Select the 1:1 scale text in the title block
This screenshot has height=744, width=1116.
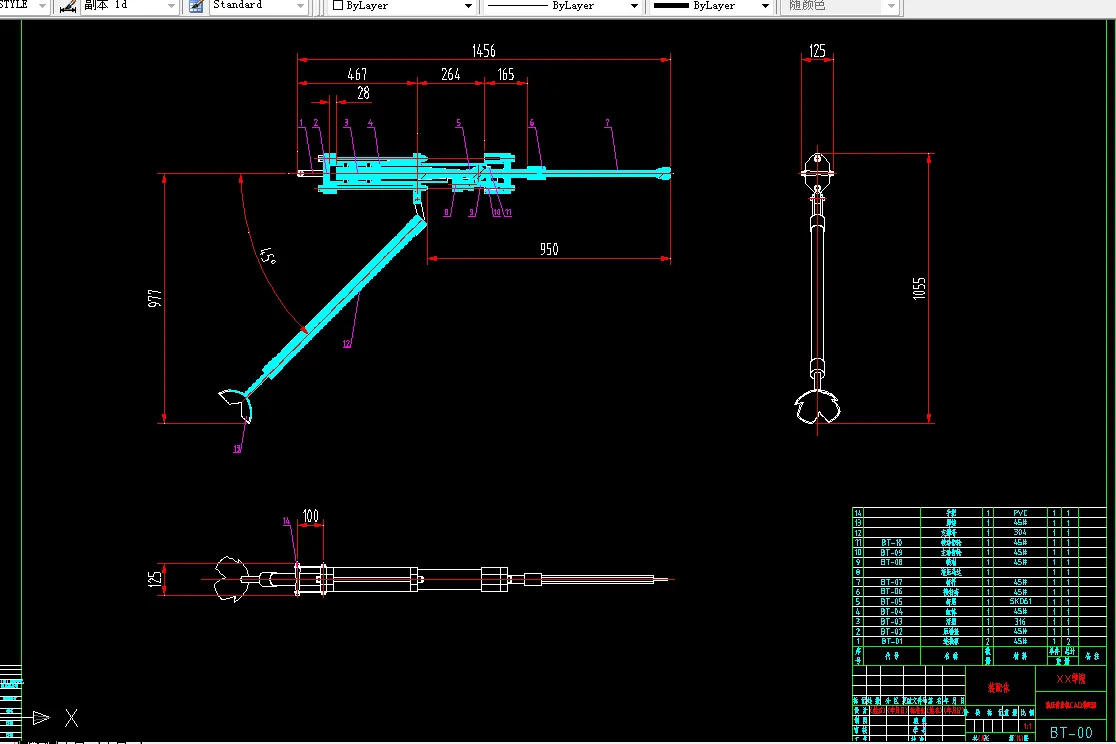(1027, 726)
